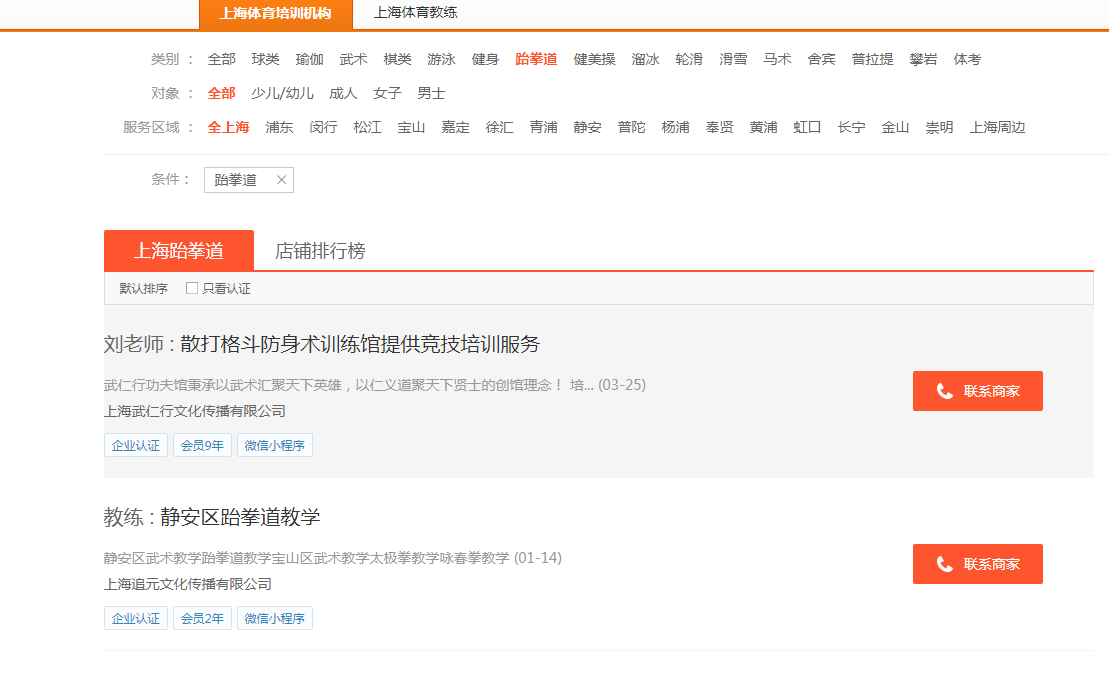
Task: Filter service area by 宝山
Action: tap(411, 127)
